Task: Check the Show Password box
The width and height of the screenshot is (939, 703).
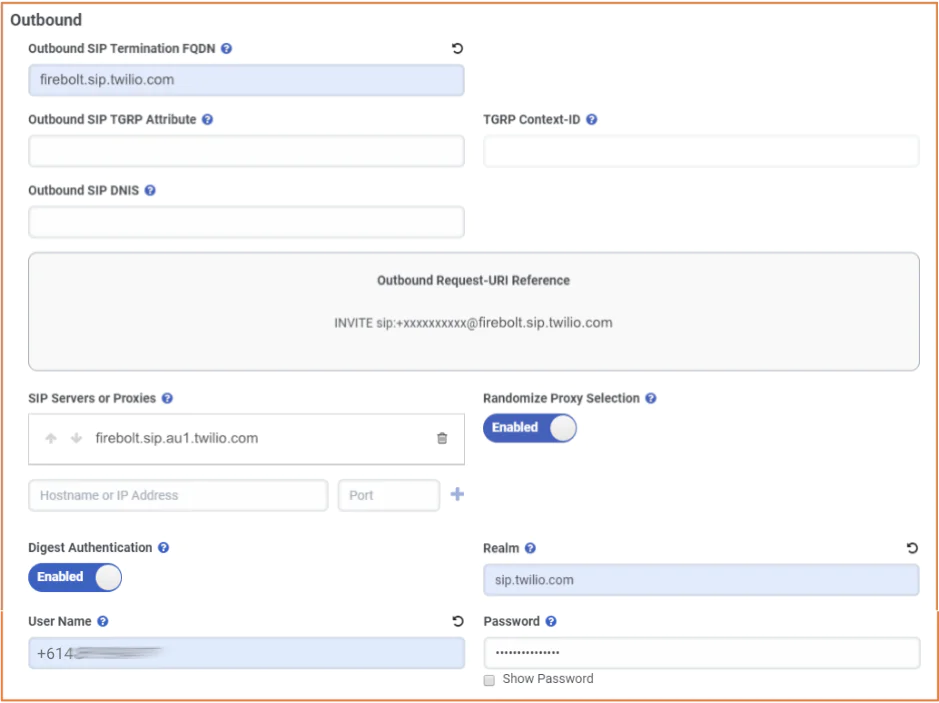Action: (489, 680)
